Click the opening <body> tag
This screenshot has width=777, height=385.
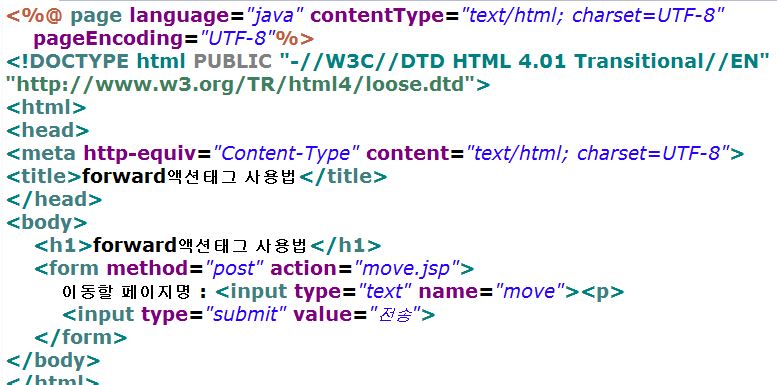coord(47,222)
